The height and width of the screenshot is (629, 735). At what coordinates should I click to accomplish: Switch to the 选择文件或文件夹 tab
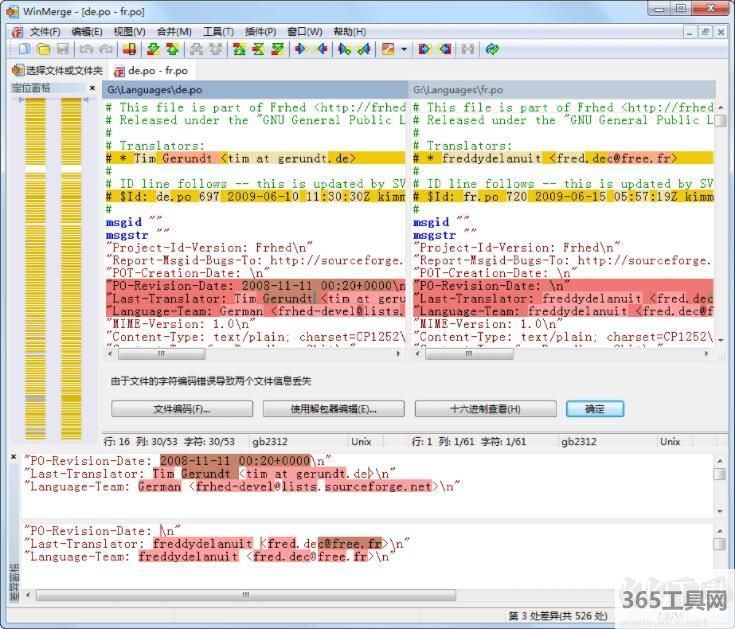[58, 71]
